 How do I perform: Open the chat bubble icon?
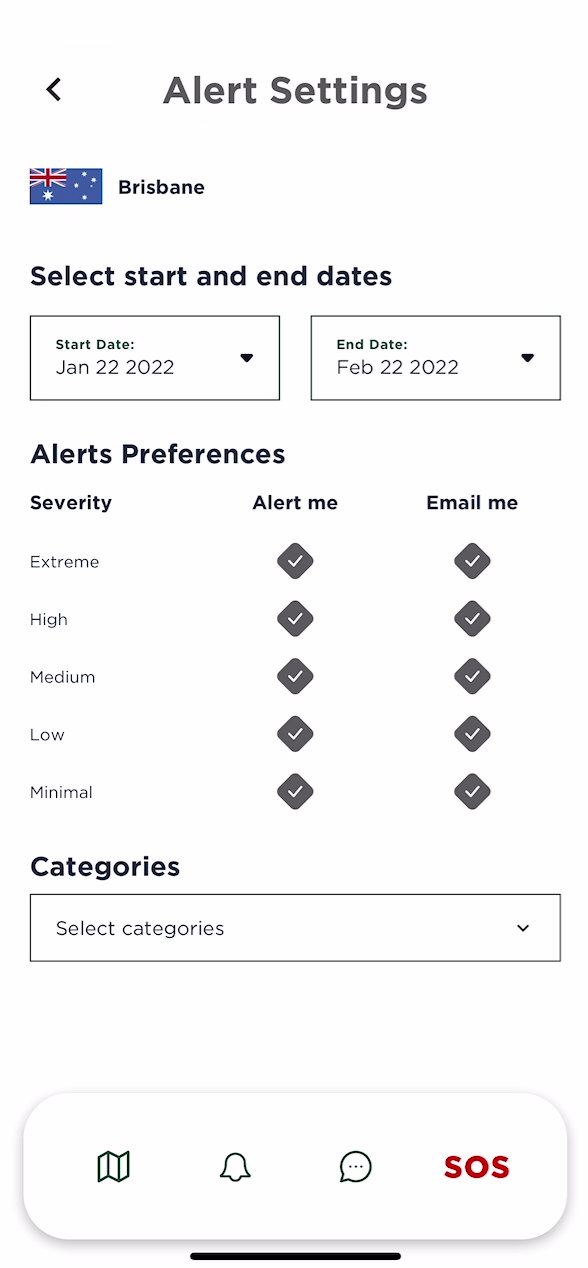[x=355, y=1166]
